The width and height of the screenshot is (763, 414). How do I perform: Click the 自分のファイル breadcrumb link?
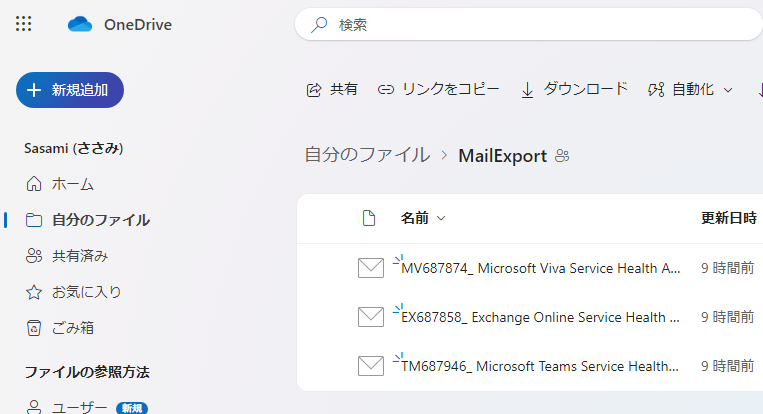point(367,156)
